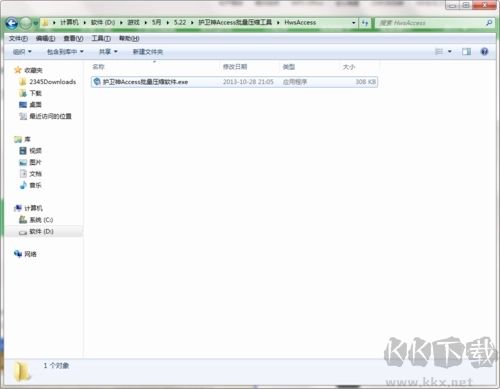Open 下载 folder in favorites
Image resolution: width=500 pixels, height=389 pixels.
(35, 93)
